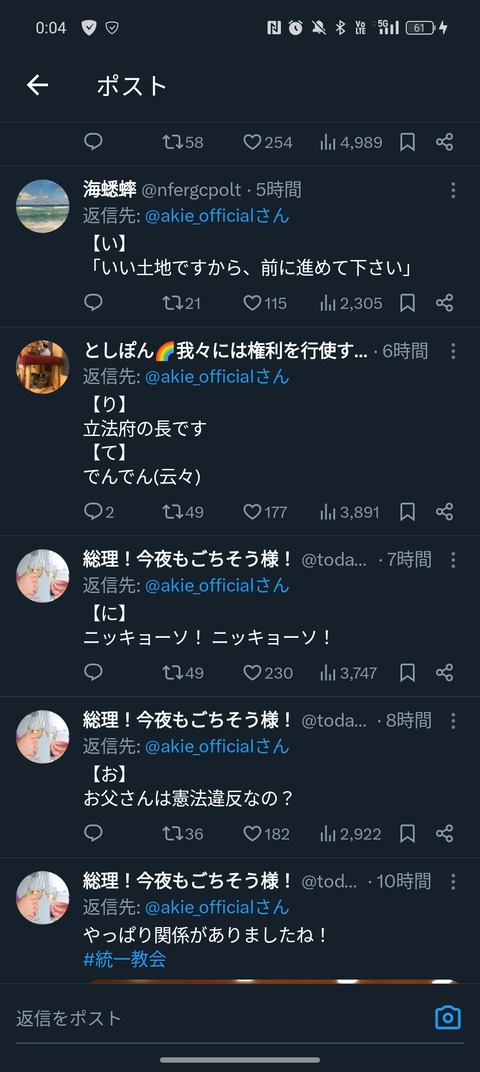480x1072 pixels.
Task: Open camera icon in reply bar
Action: click(x=448, y=1017)
